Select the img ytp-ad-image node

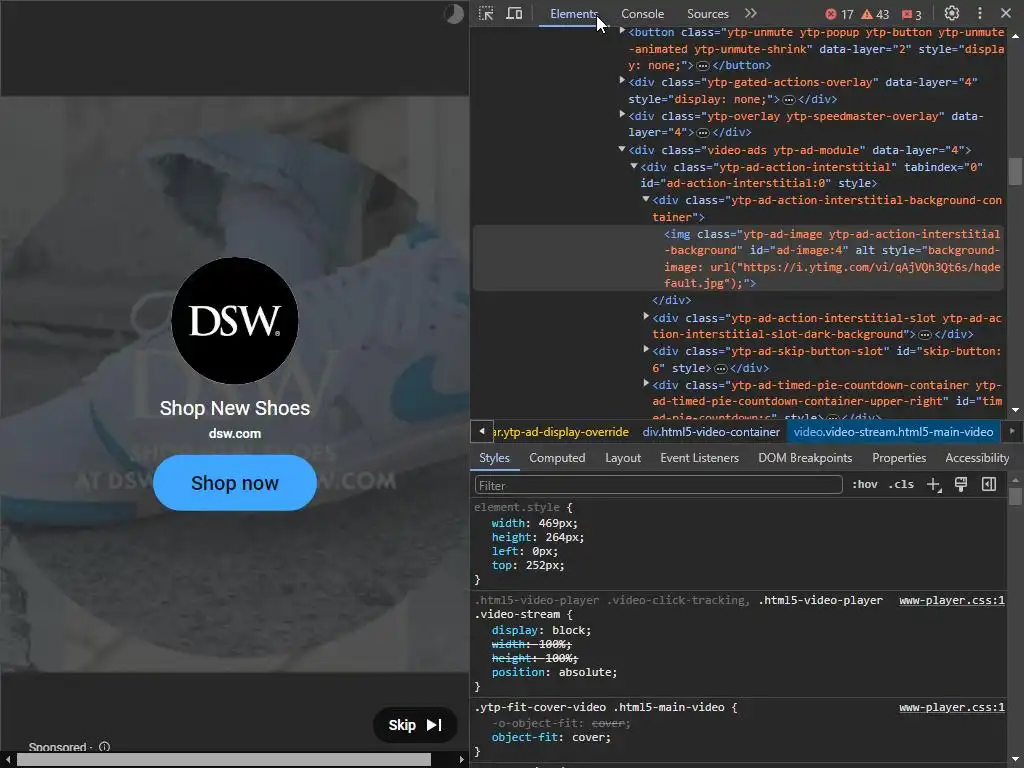coord(738,259)
